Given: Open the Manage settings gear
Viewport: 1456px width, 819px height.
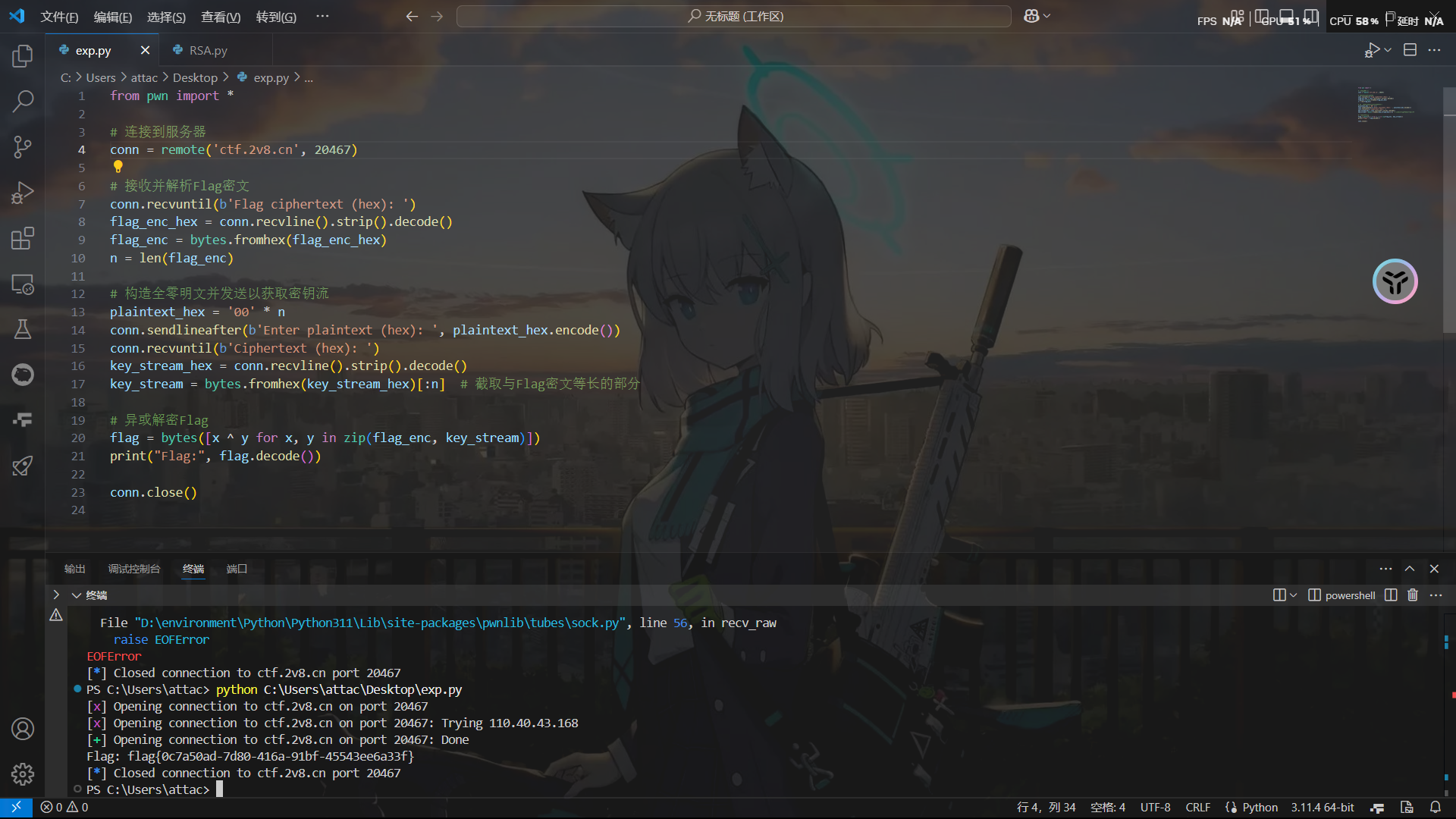Looking at the screenshot, I should pyautogui.click(x=23, y=773).
